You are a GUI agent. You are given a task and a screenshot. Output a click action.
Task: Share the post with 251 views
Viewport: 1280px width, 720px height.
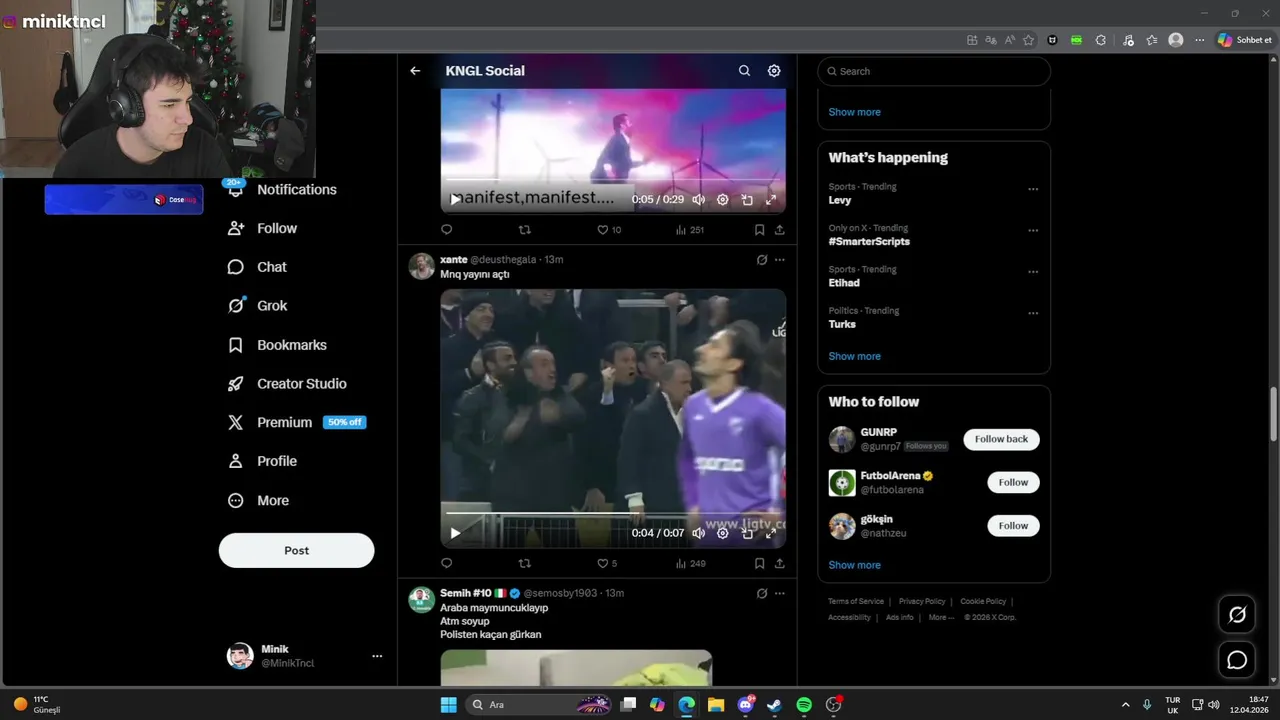(779, 230)
